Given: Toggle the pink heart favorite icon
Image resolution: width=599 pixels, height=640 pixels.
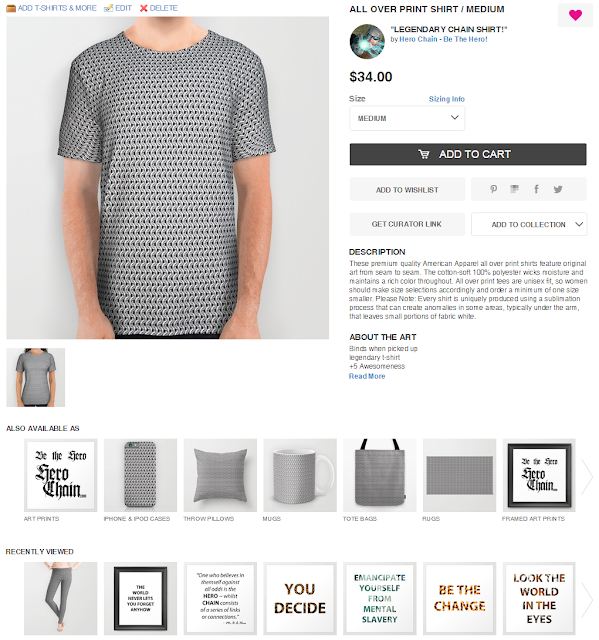Looking at the screenshot, I should [575, 15].
